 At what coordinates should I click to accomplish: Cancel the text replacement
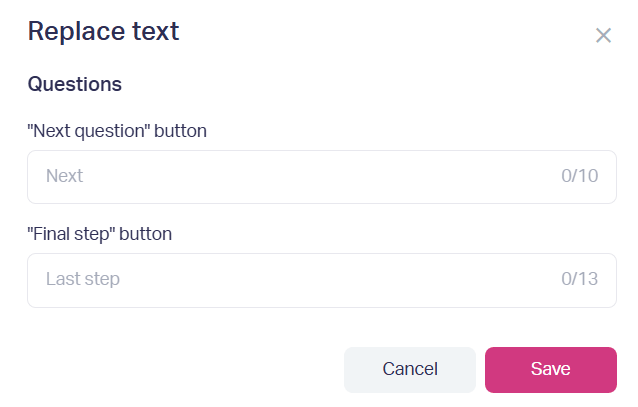click(410, 370)
